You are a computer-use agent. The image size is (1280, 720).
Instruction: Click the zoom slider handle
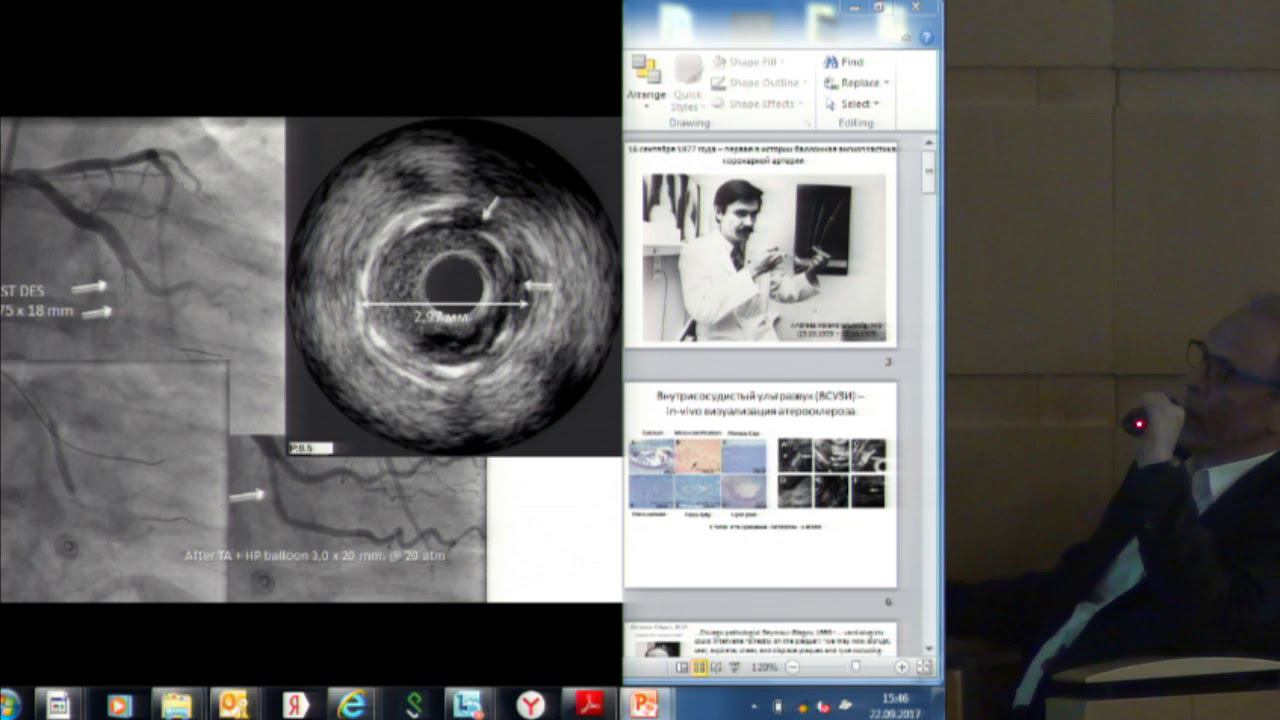coord(855,667)
